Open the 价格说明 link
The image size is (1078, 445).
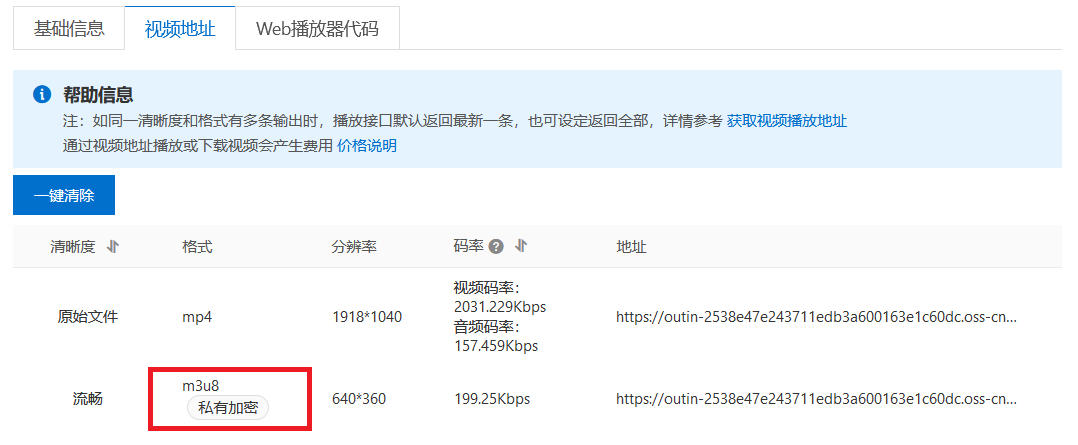point(366,146)
